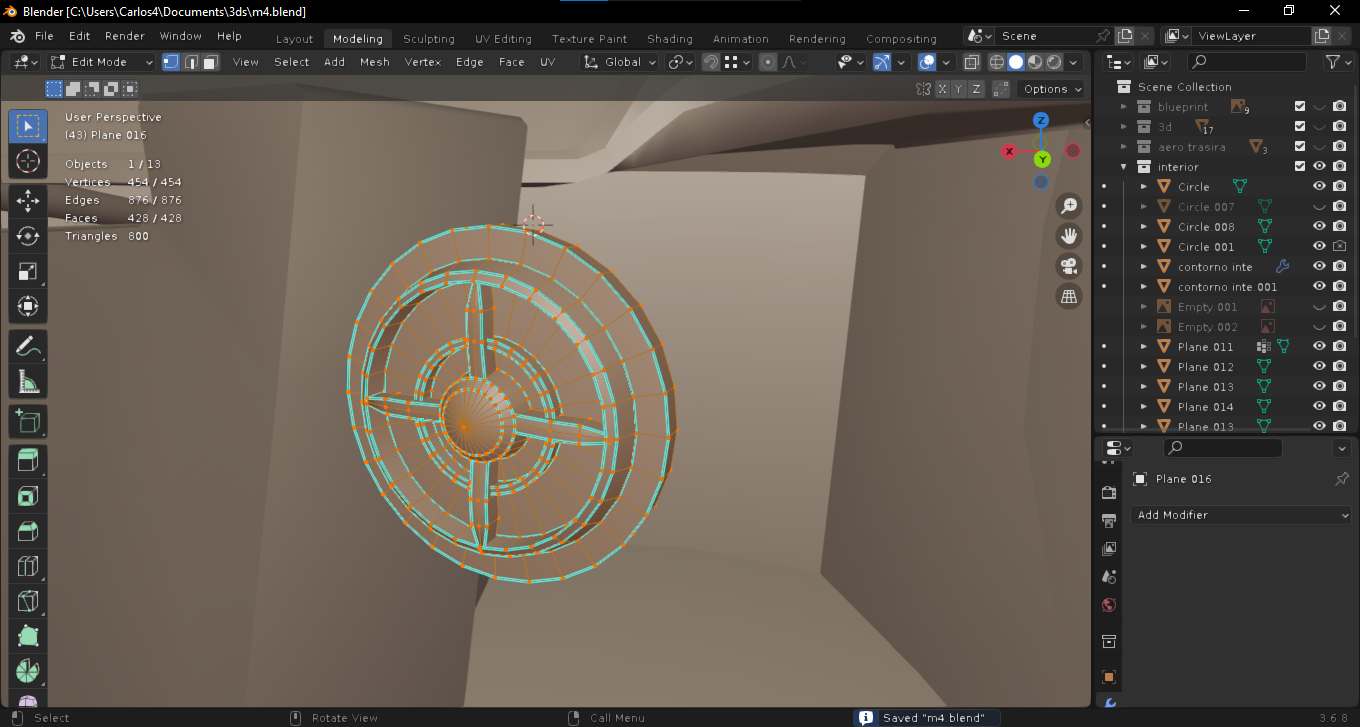The image size is (1360, 727).
Task: Open the Shading workspace tab
Action: (670, 39)
